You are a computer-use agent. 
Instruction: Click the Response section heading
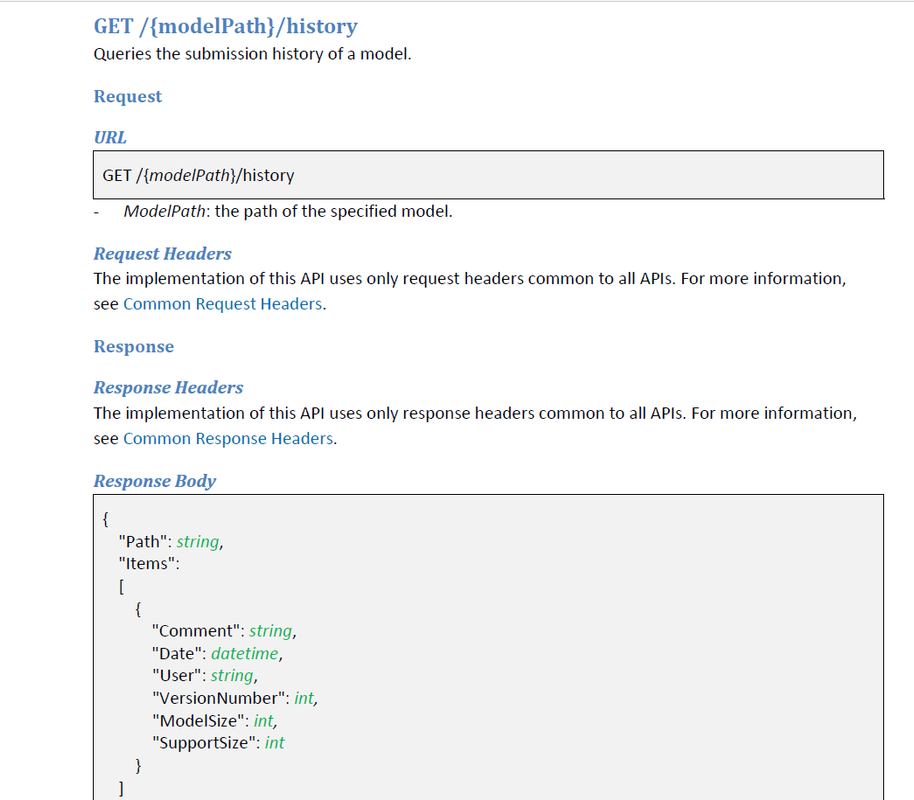pos(134,346)
